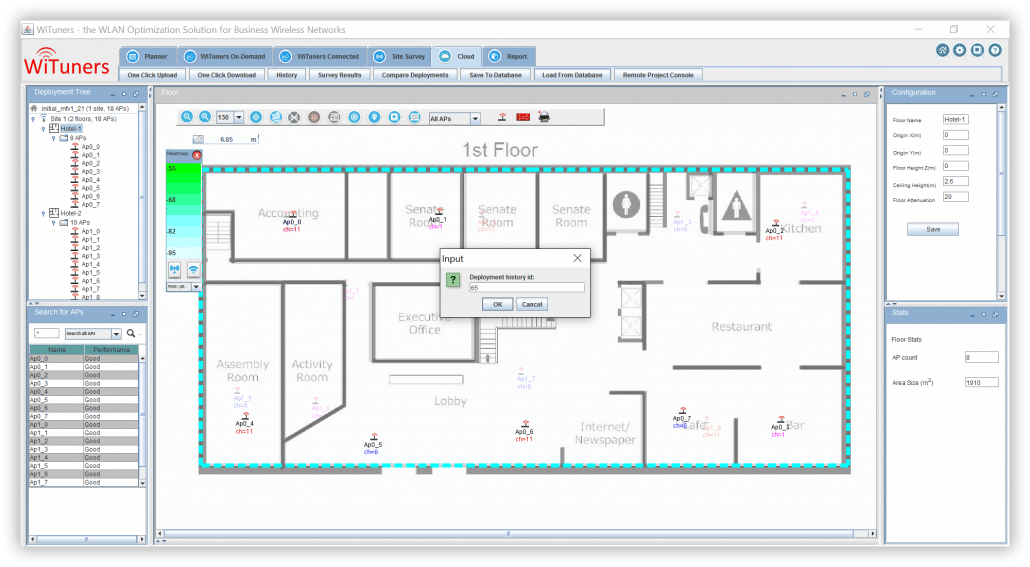
Task: Click Compare Deployments
Action: (415, 75)
